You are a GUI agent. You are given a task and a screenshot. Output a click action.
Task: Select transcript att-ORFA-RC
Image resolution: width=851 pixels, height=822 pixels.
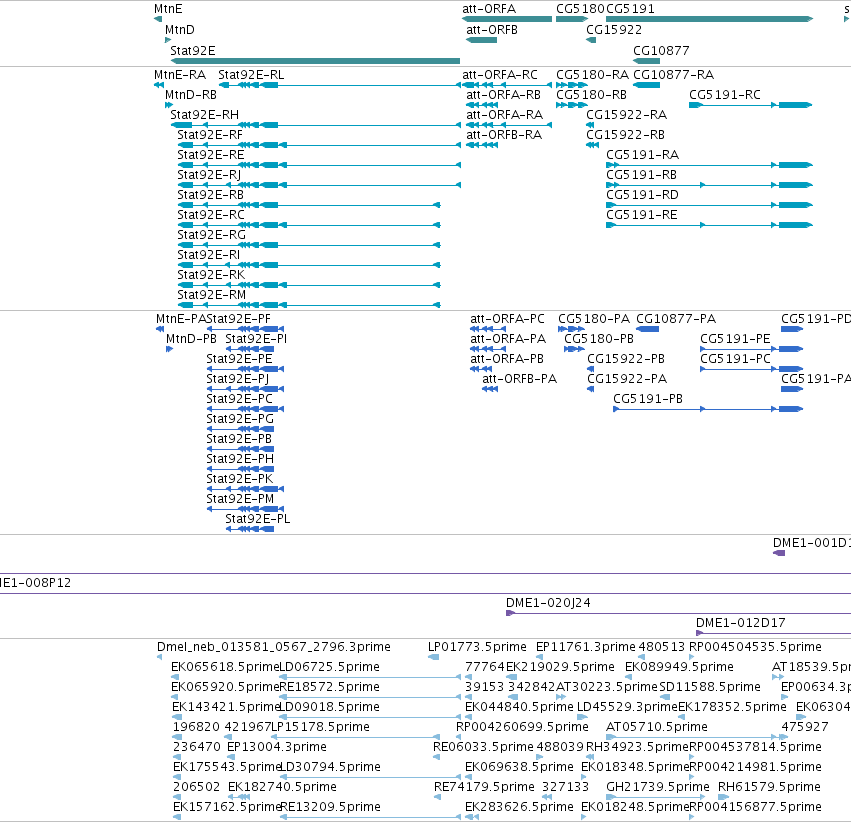(505, 85)
